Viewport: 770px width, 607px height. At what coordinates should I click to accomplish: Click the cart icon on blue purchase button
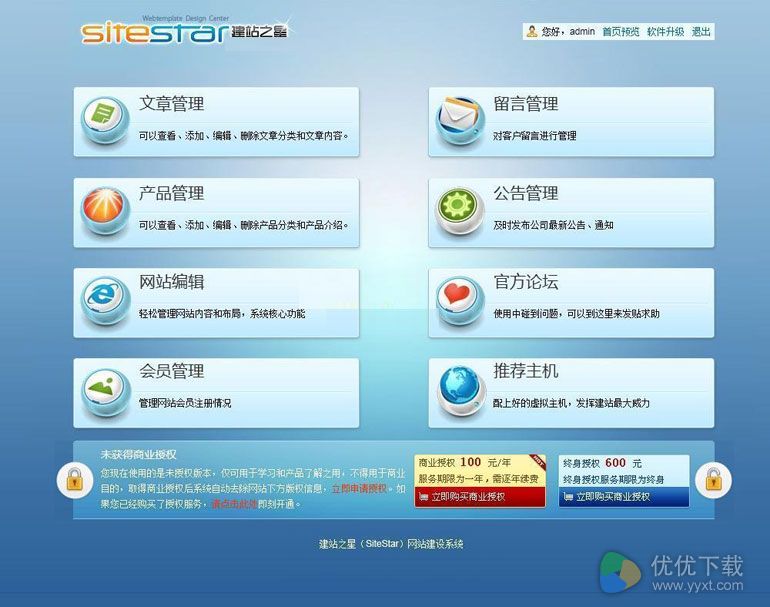[568, 497]
